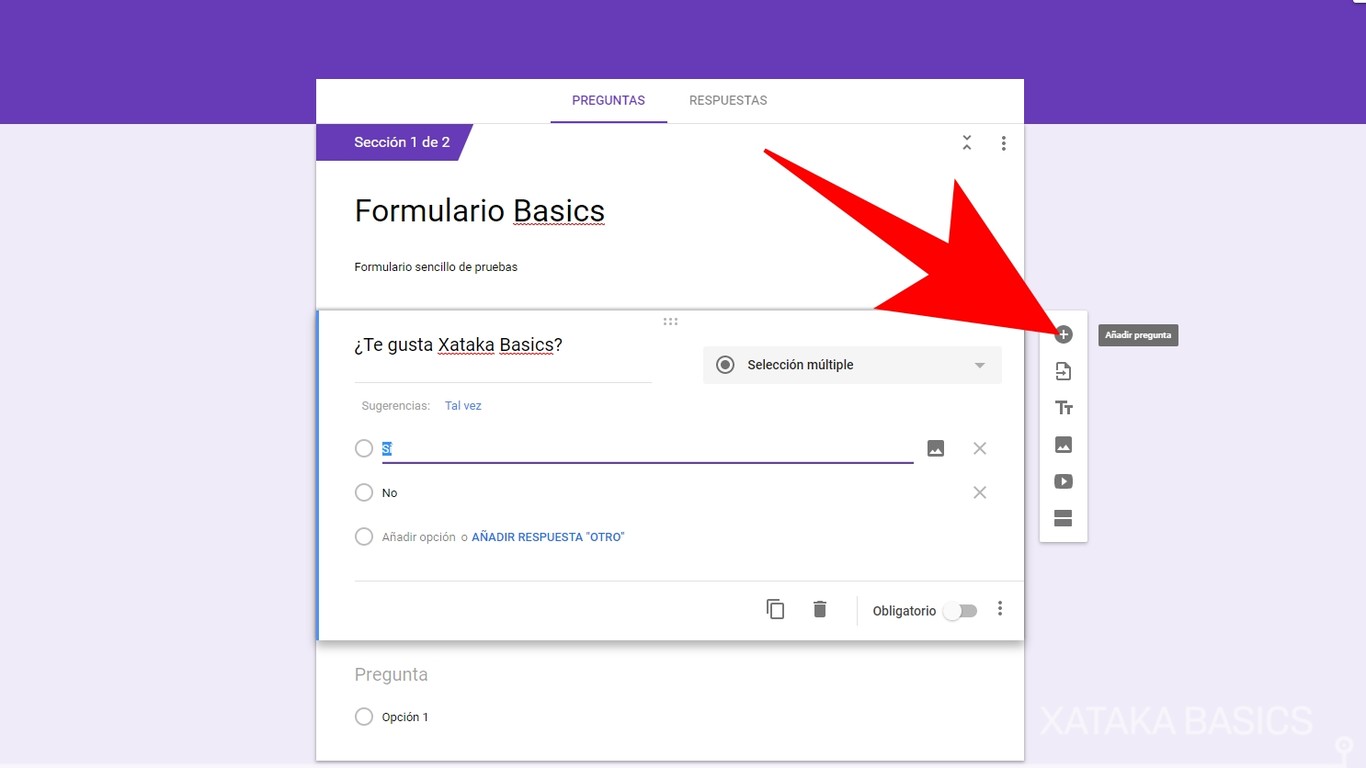Click AÑADIR RESPUESTA "OTRO" link

548,537
